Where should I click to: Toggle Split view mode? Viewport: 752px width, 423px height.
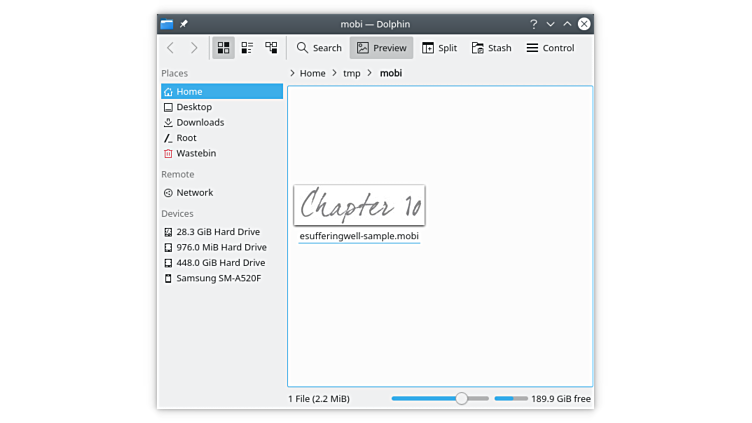tap(439, 48)
